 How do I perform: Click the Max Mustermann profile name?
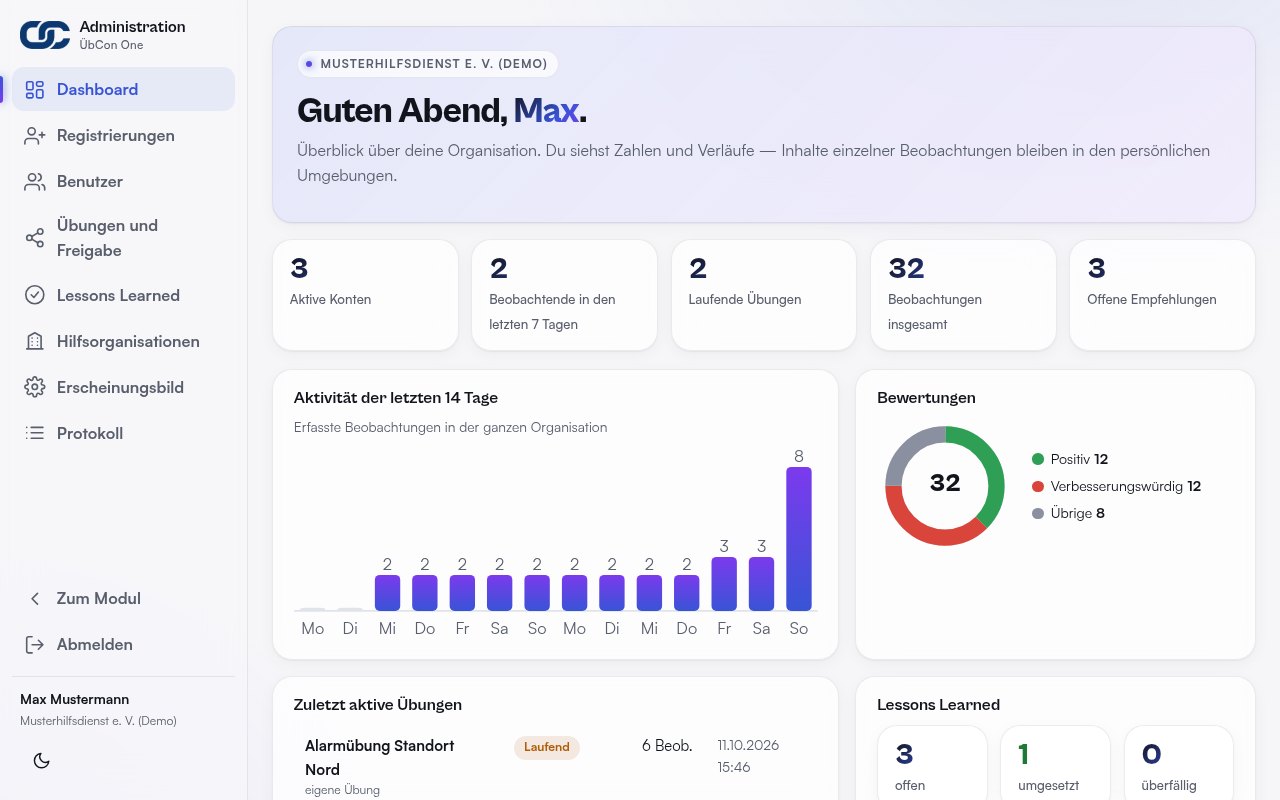tap(75, 700)
